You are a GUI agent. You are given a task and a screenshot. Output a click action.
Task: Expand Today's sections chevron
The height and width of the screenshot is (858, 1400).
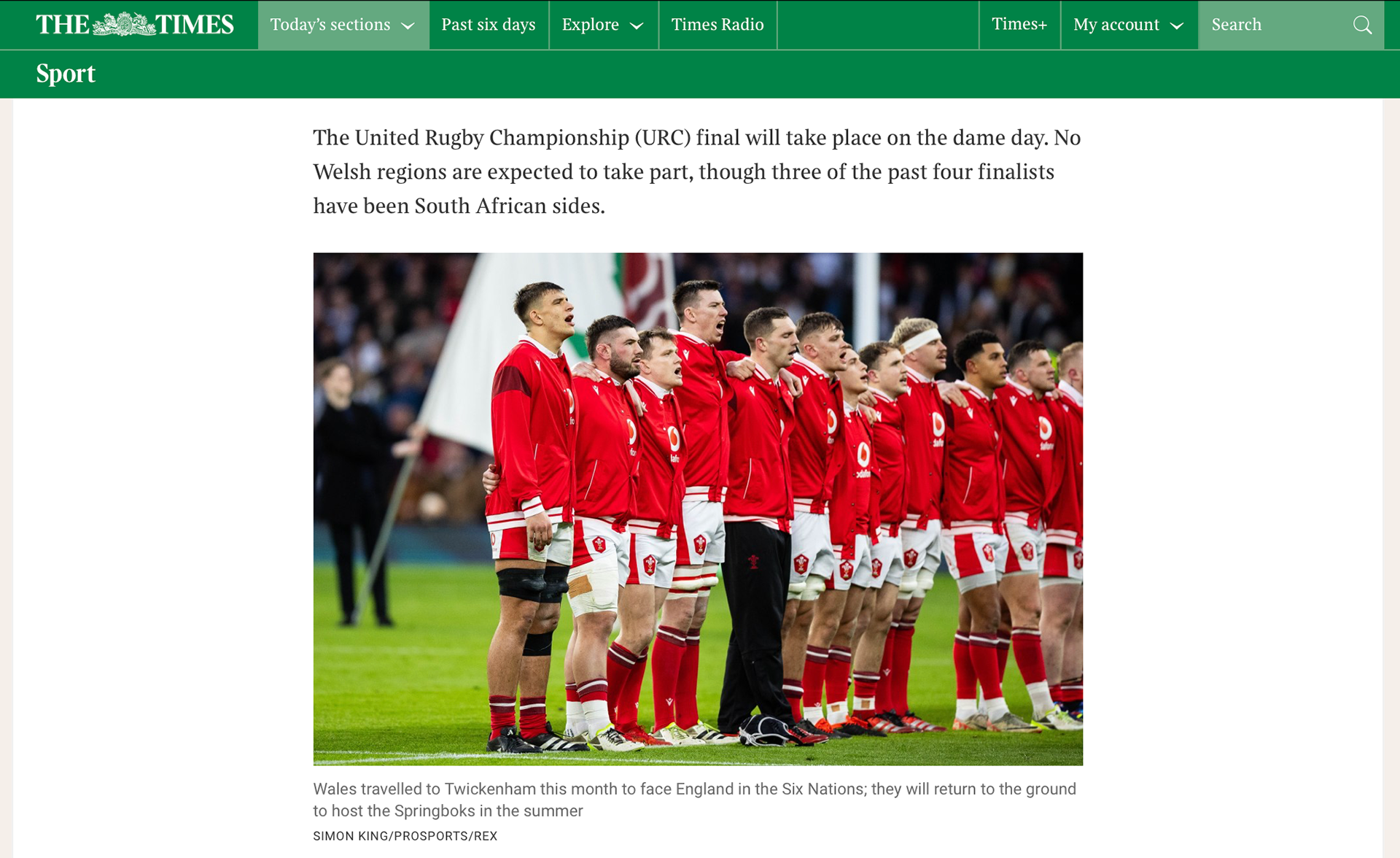(x=408, y=26)
